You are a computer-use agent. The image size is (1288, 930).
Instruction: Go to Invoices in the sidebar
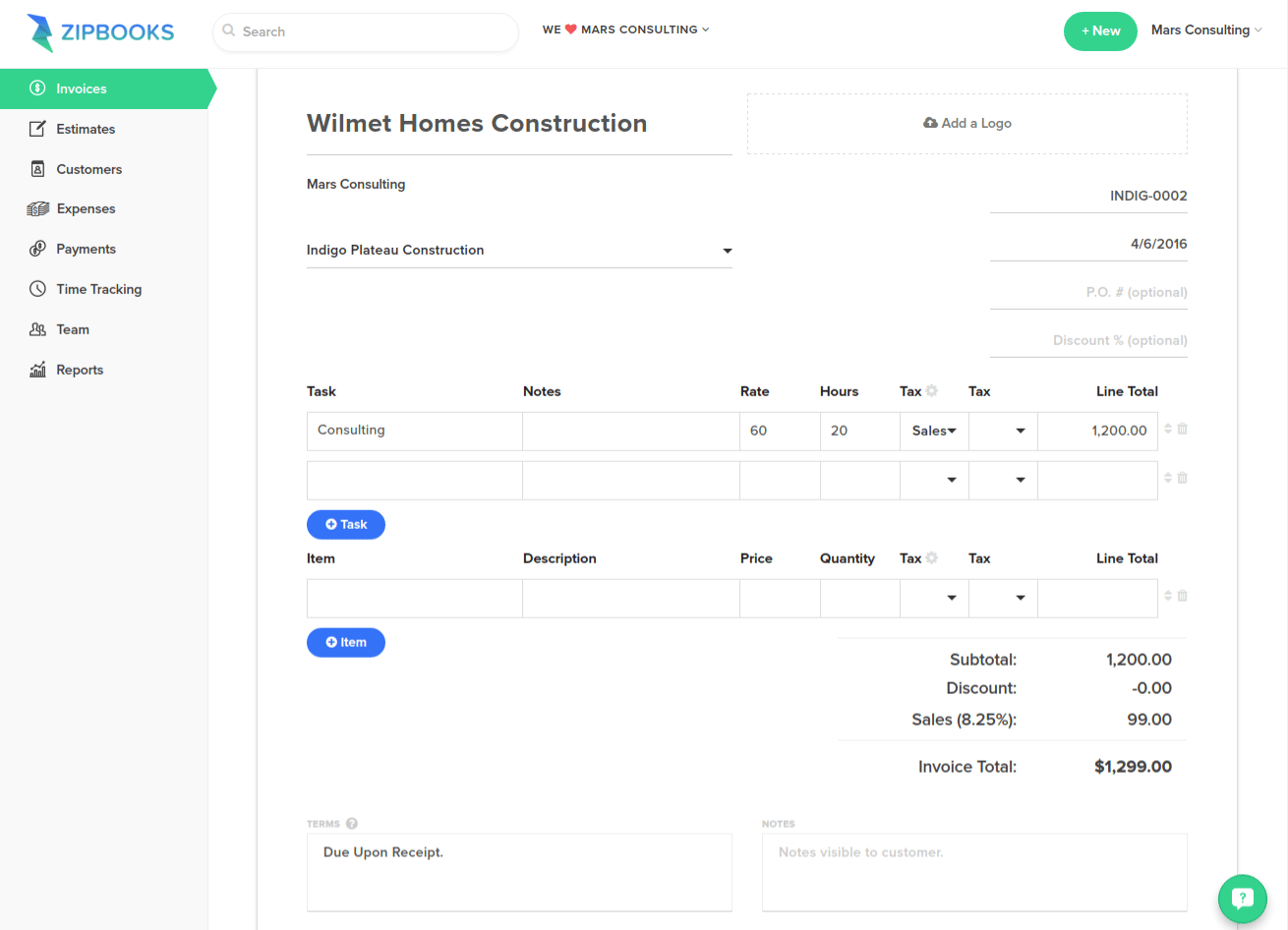[x=104, y=88]
